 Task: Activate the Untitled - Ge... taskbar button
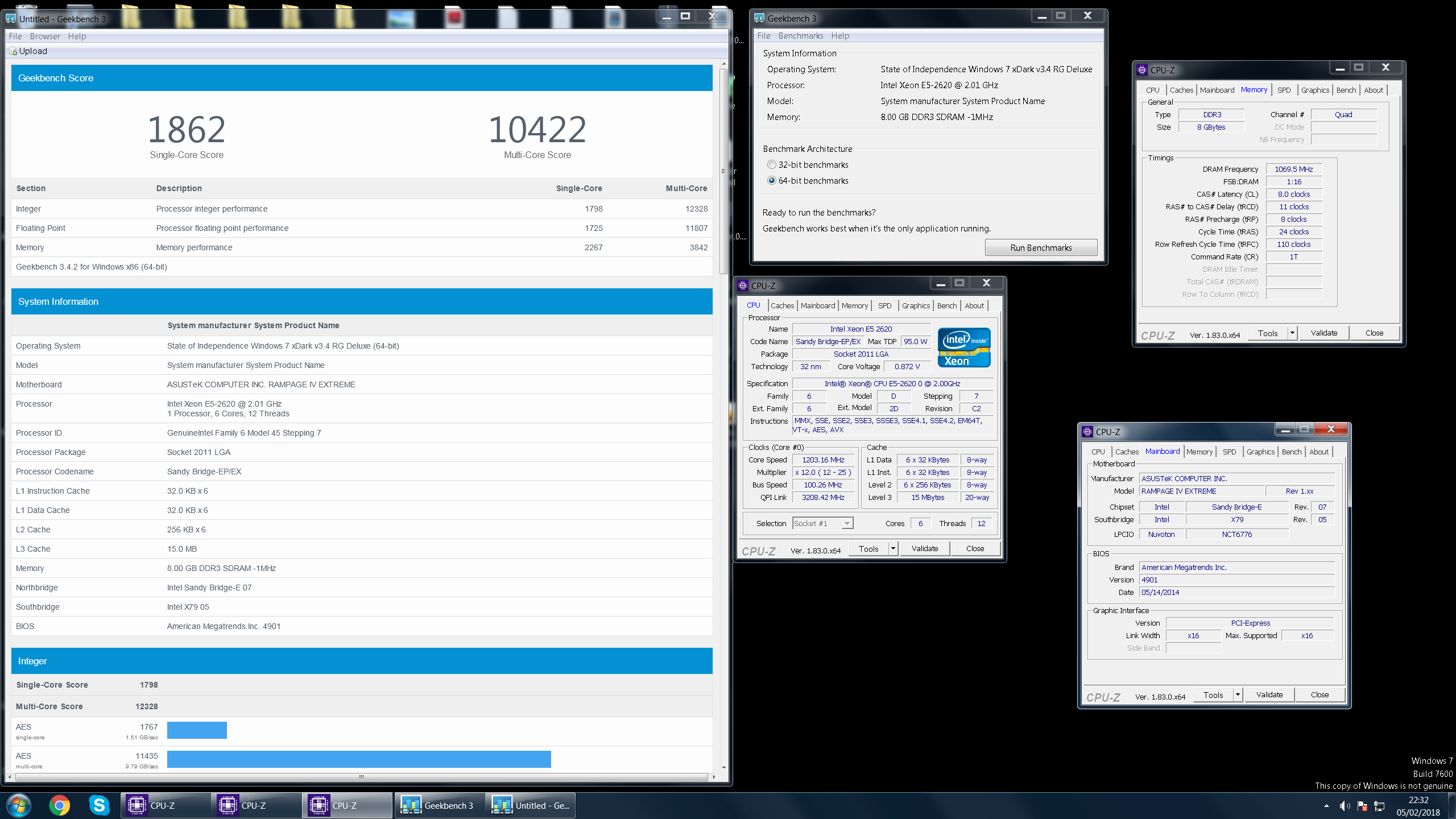[530, 805]
